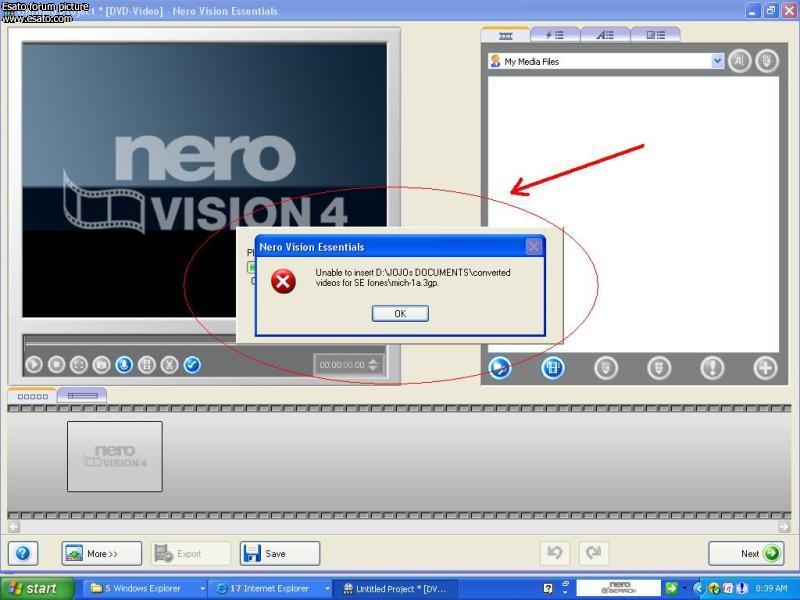Stop playback in the preview
This screenshot has height=600, width=800.
pos(56,365)
